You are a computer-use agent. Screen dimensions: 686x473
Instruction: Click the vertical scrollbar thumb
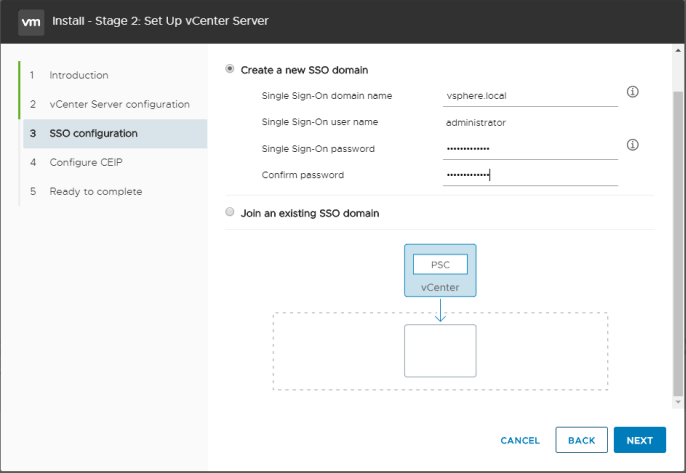(678, 243)
